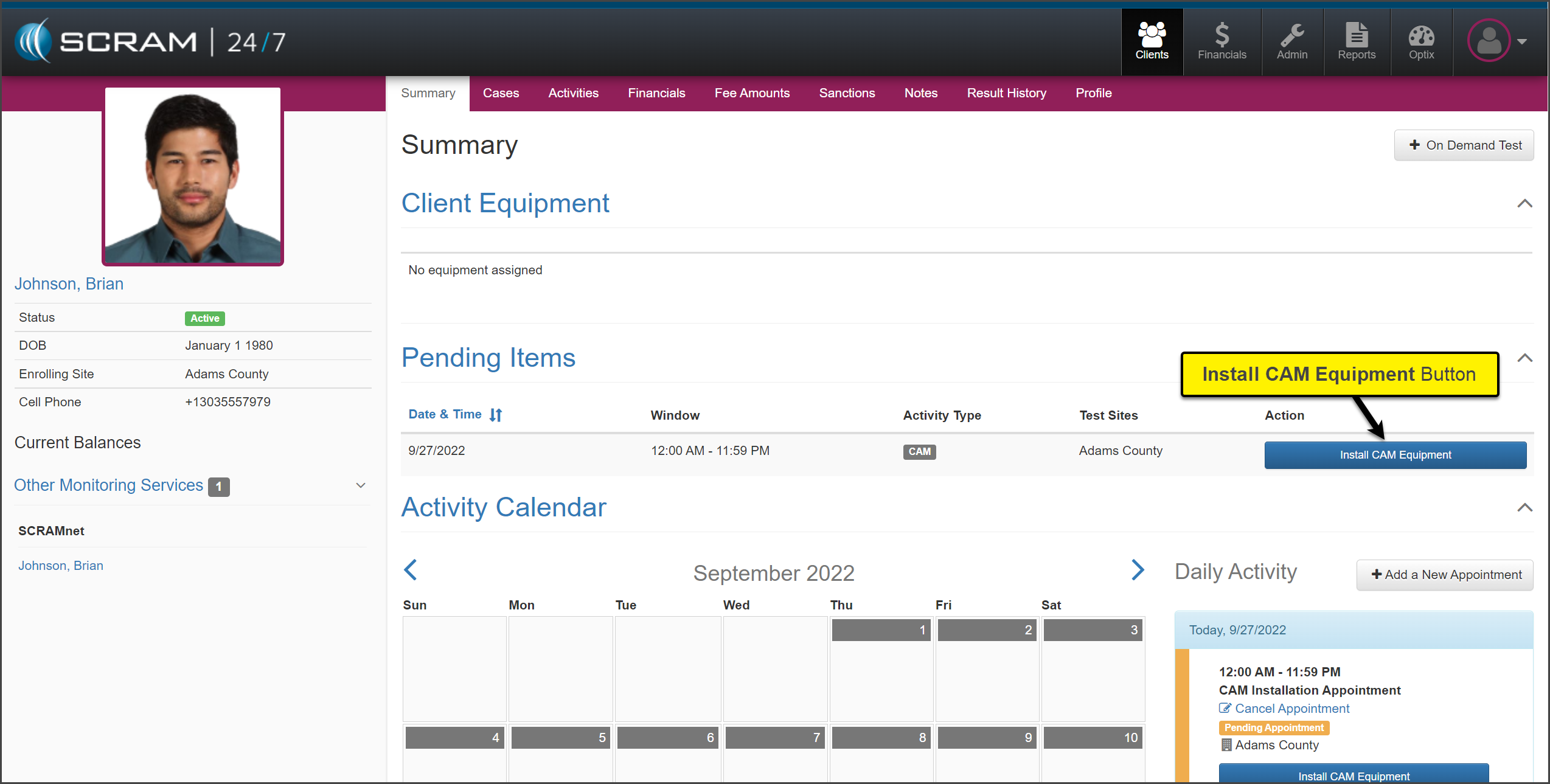Go to previous month in calendar

411,570
